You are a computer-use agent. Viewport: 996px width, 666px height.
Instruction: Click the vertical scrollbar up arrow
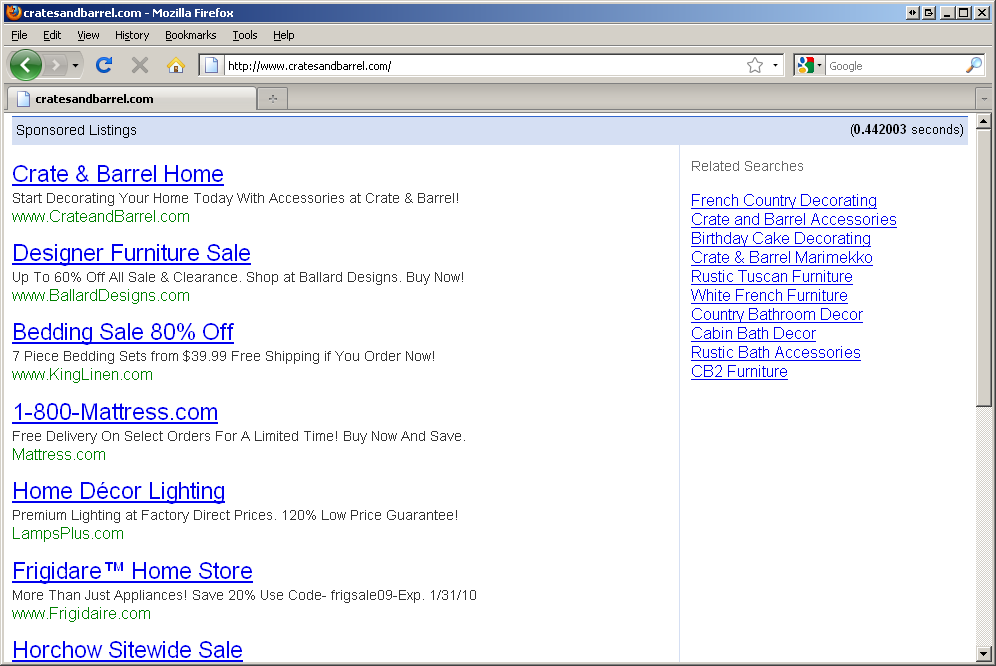[984, 121]
